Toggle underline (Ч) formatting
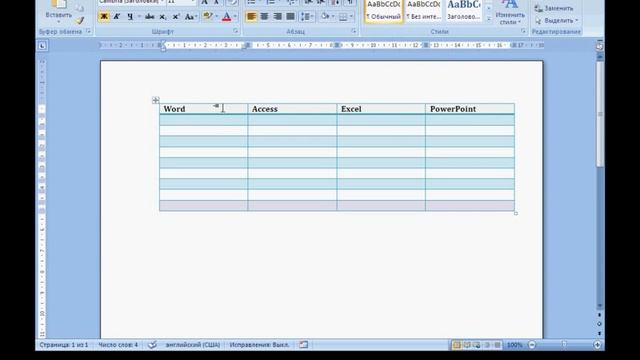 pyautogui.click(x=130, y=17)
